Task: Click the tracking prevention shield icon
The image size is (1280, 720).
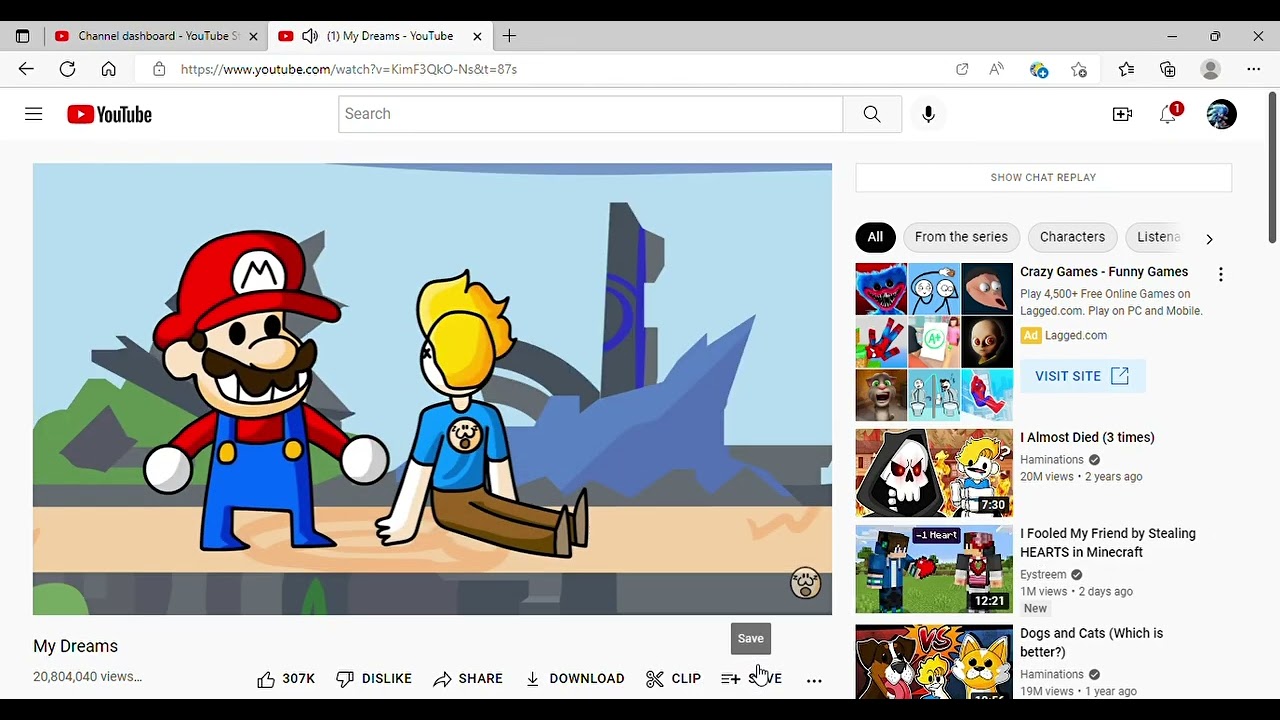Action: (1039, 69)
